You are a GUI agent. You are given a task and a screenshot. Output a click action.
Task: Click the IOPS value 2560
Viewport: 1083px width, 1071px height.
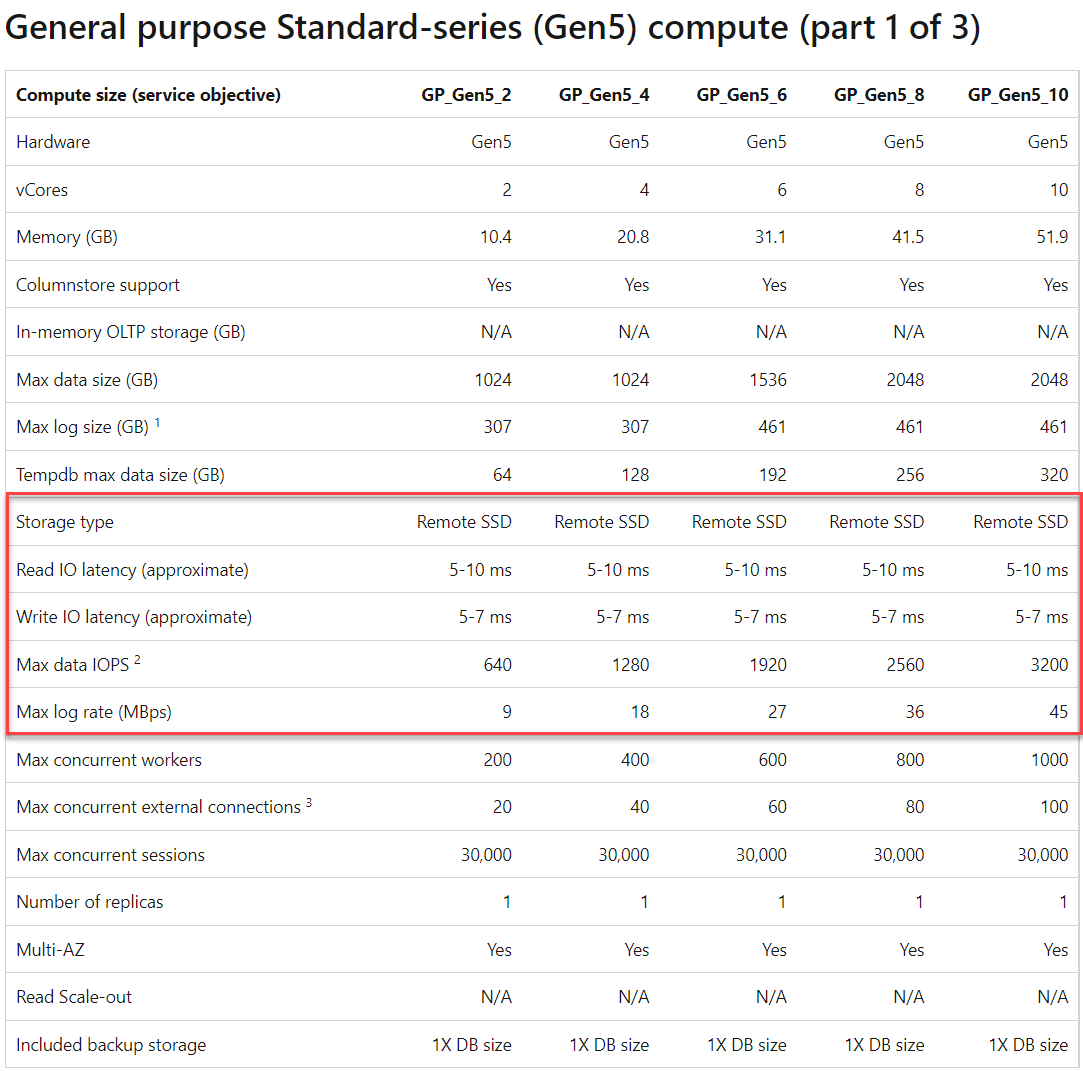point(905,665)
